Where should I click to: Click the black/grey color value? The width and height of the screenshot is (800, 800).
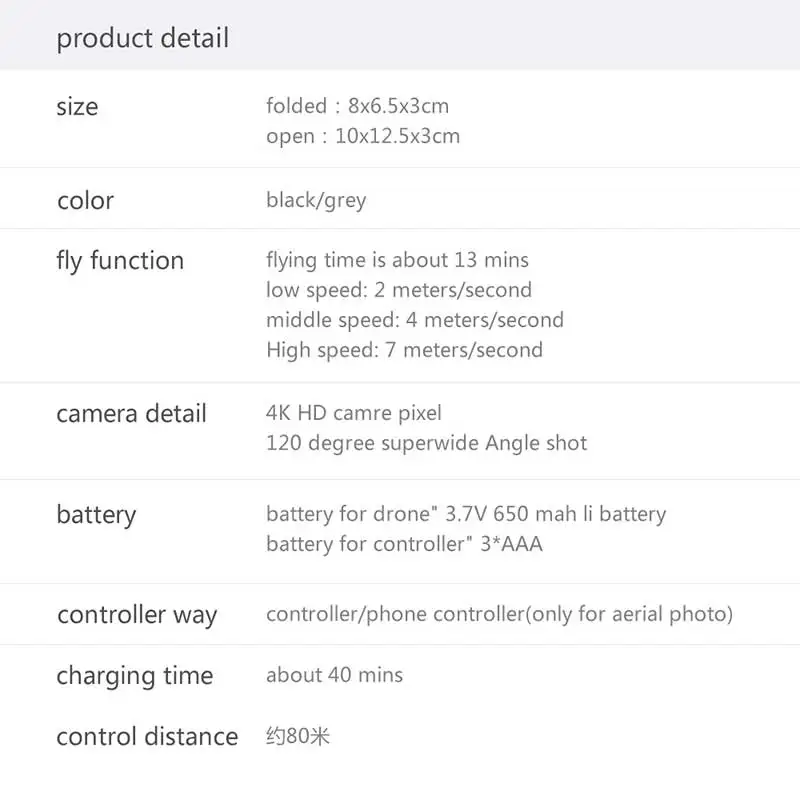[316, 200]
